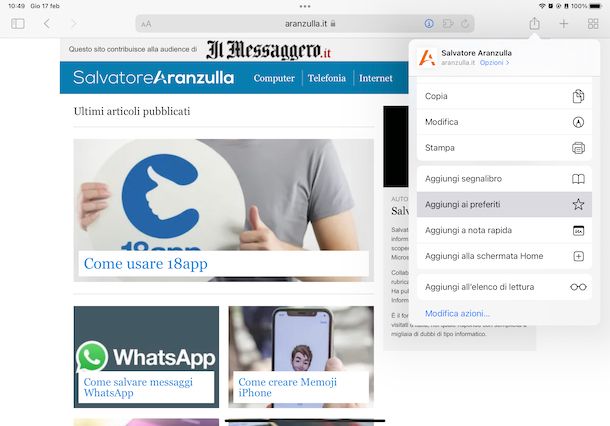Tap the open book bookmark icon
Screen dimensions: 610x426
tap(578, 179)
